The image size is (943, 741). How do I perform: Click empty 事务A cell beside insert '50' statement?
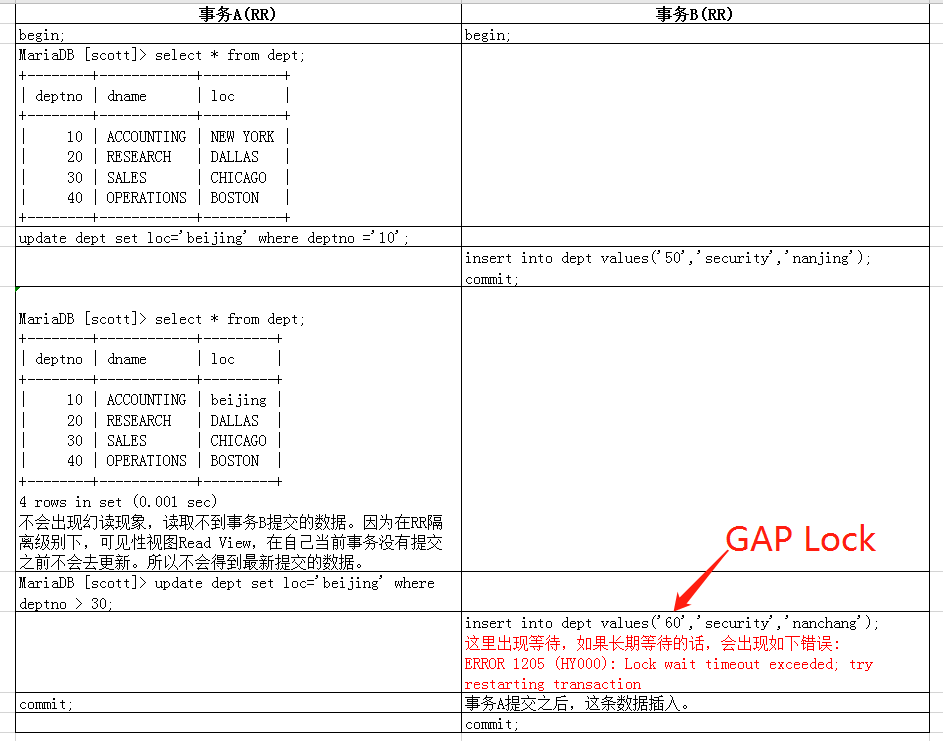tap(238, 267)
